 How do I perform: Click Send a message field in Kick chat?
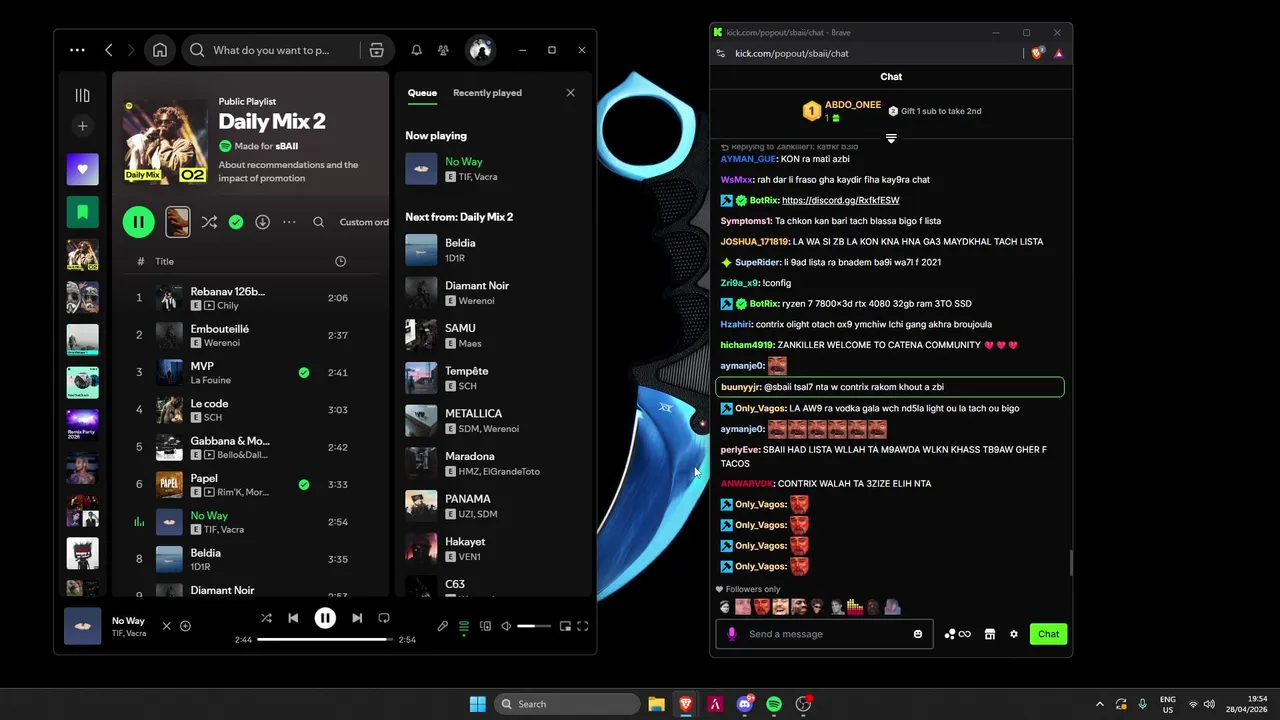[x=825, y=634]
